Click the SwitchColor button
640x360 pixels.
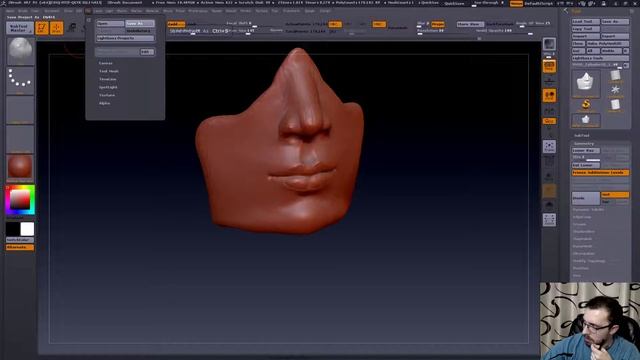point(20,240)
